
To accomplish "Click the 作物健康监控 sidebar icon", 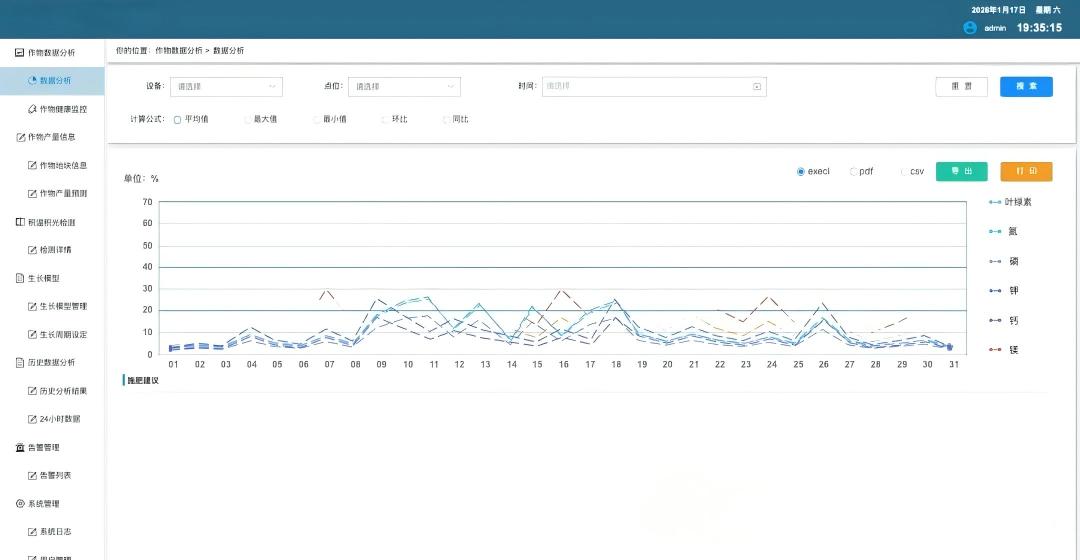I will click(x=32, y=109).
